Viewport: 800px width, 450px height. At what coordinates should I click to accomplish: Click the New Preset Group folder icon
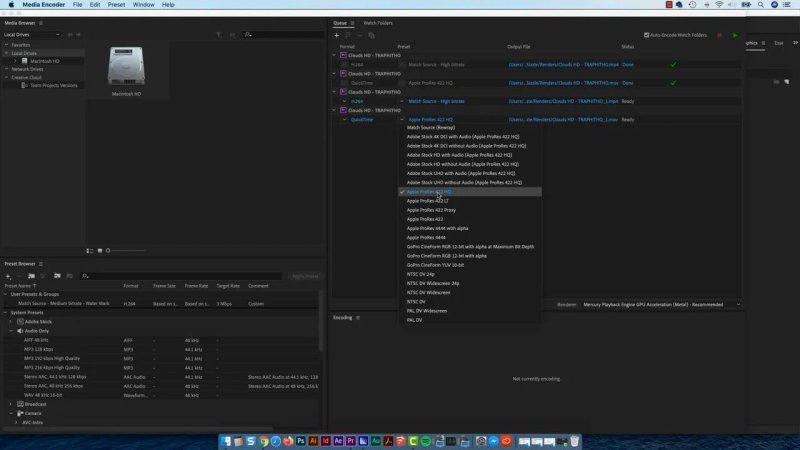tap(32, 276)
